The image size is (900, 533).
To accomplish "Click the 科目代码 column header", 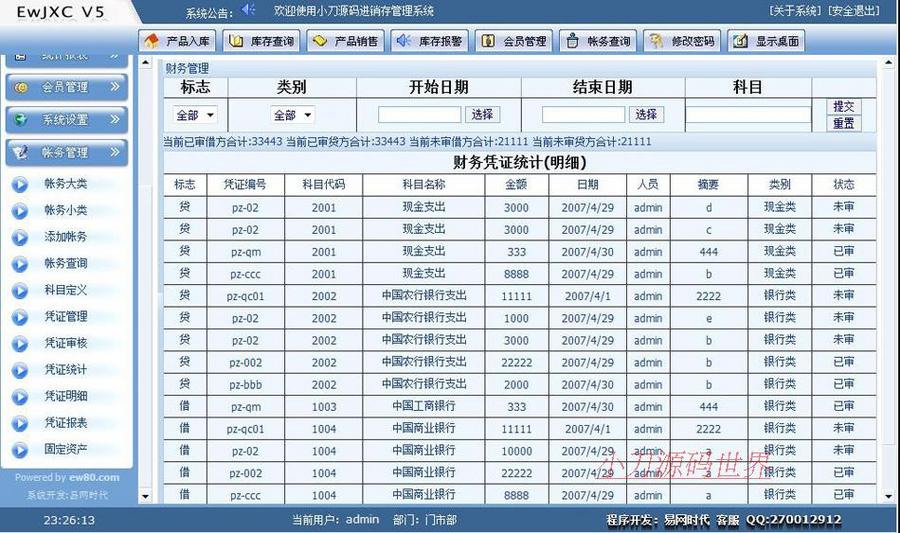I will pos(324,185).
